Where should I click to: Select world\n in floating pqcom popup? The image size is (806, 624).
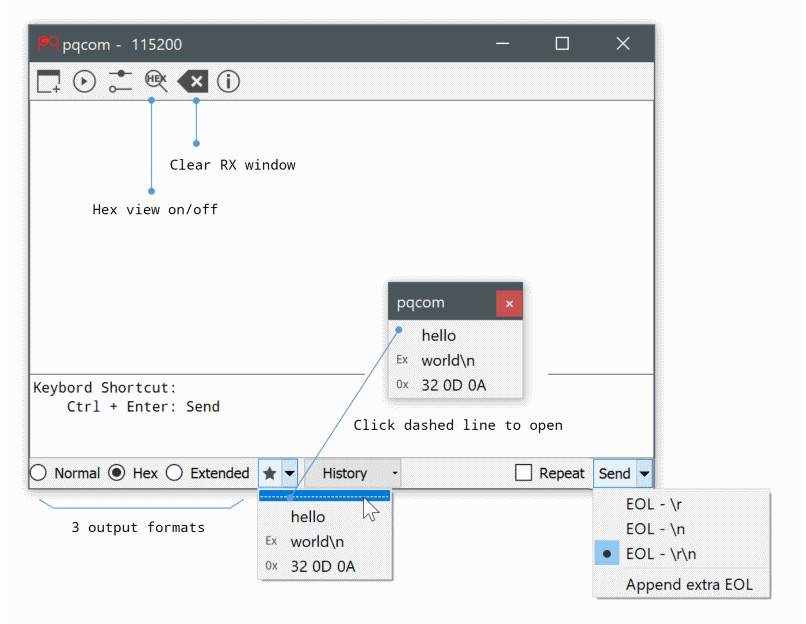click(455, 360)
